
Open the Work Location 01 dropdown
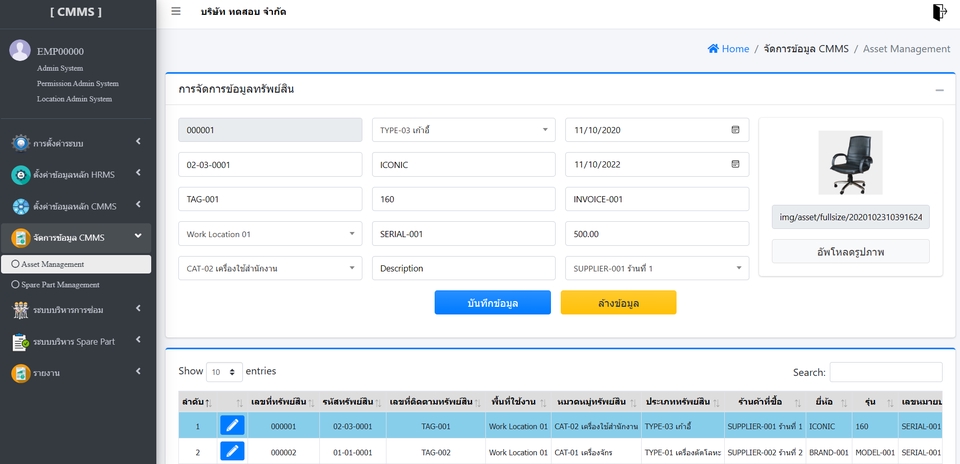pos(270,234)
